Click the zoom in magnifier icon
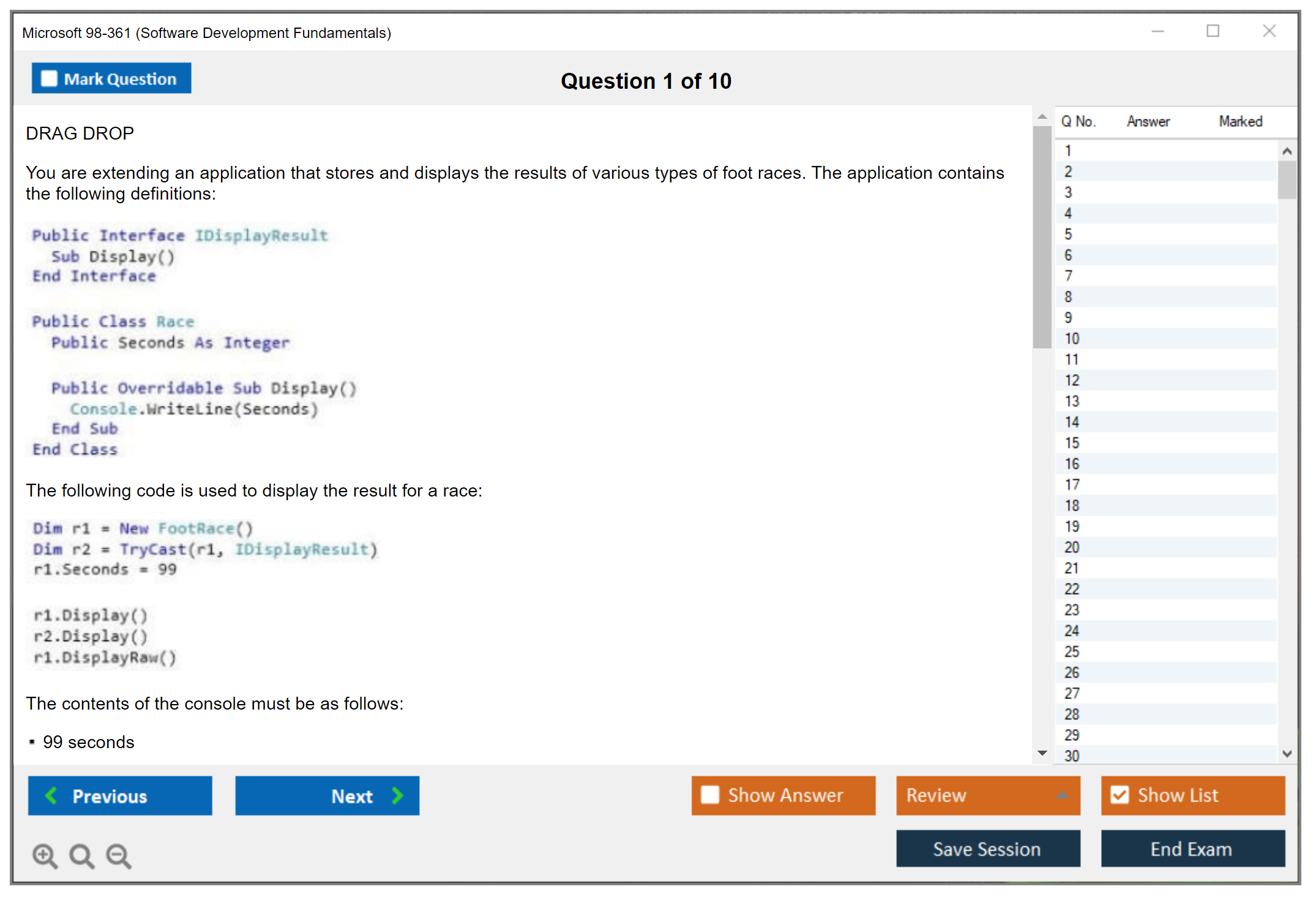Image resolution: width=1316 pixels, height=900 pixels. pyautogui.click(x=45, y=855)
